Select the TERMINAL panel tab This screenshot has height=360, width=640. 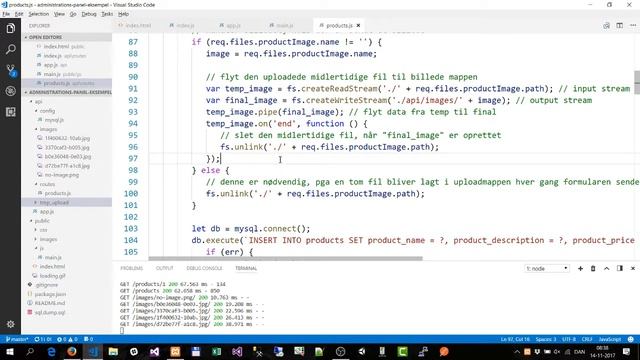pyautogui.click(x=246, y=268)
